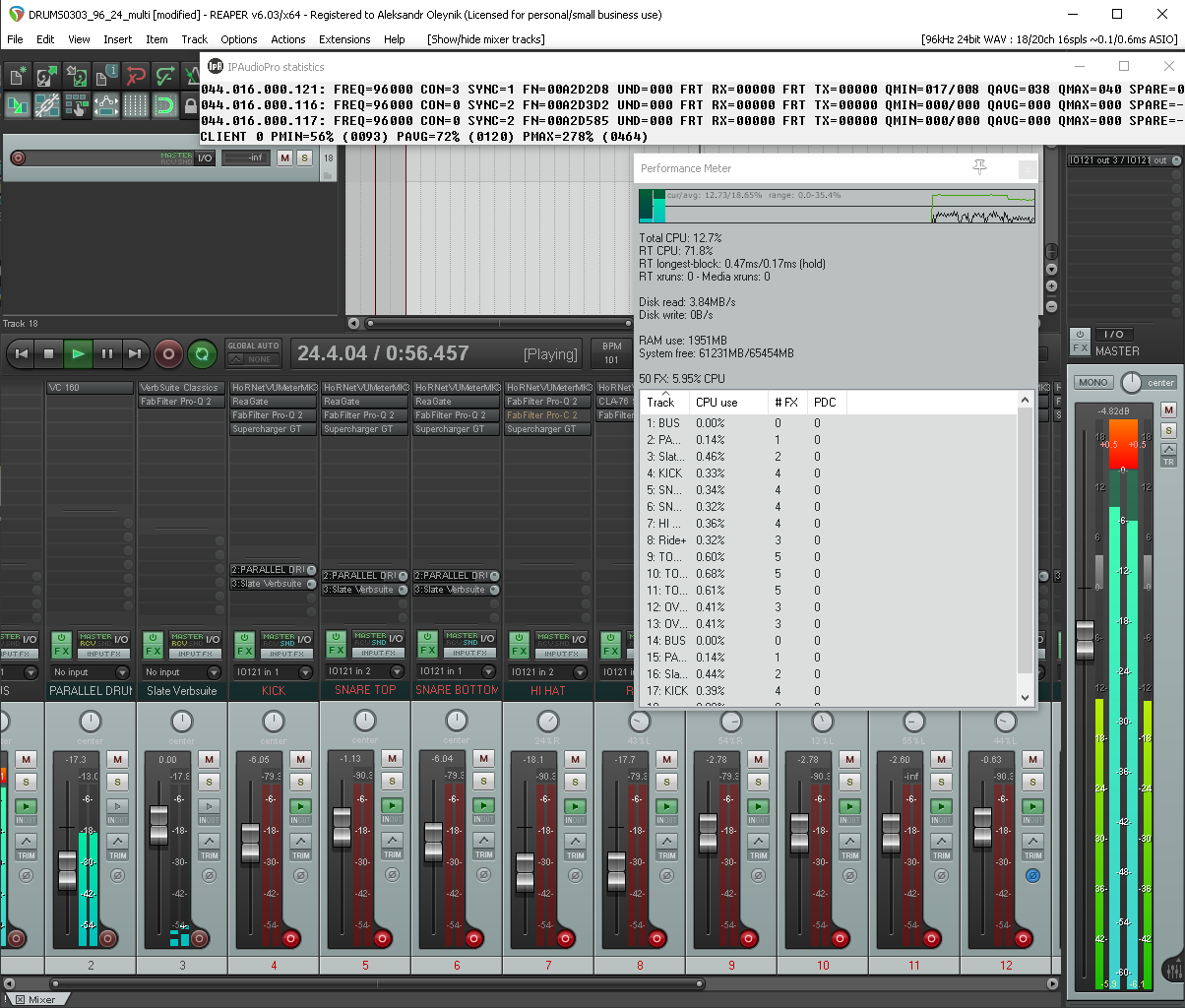
Task: Toggle repeat loop button in transport
Action: point(202,353)
